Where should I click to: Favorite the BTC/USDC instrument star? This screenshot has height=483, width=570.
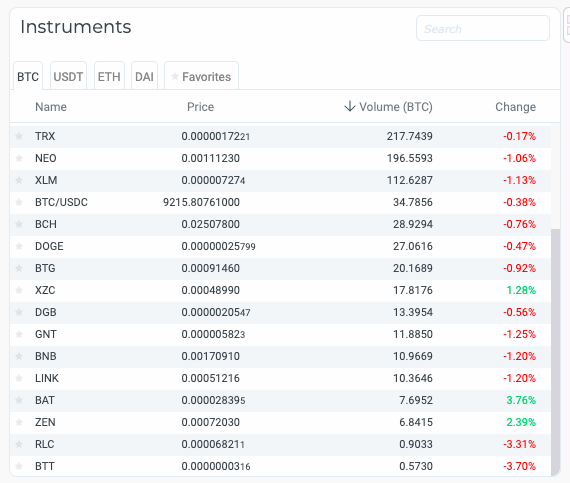(19, 202)
